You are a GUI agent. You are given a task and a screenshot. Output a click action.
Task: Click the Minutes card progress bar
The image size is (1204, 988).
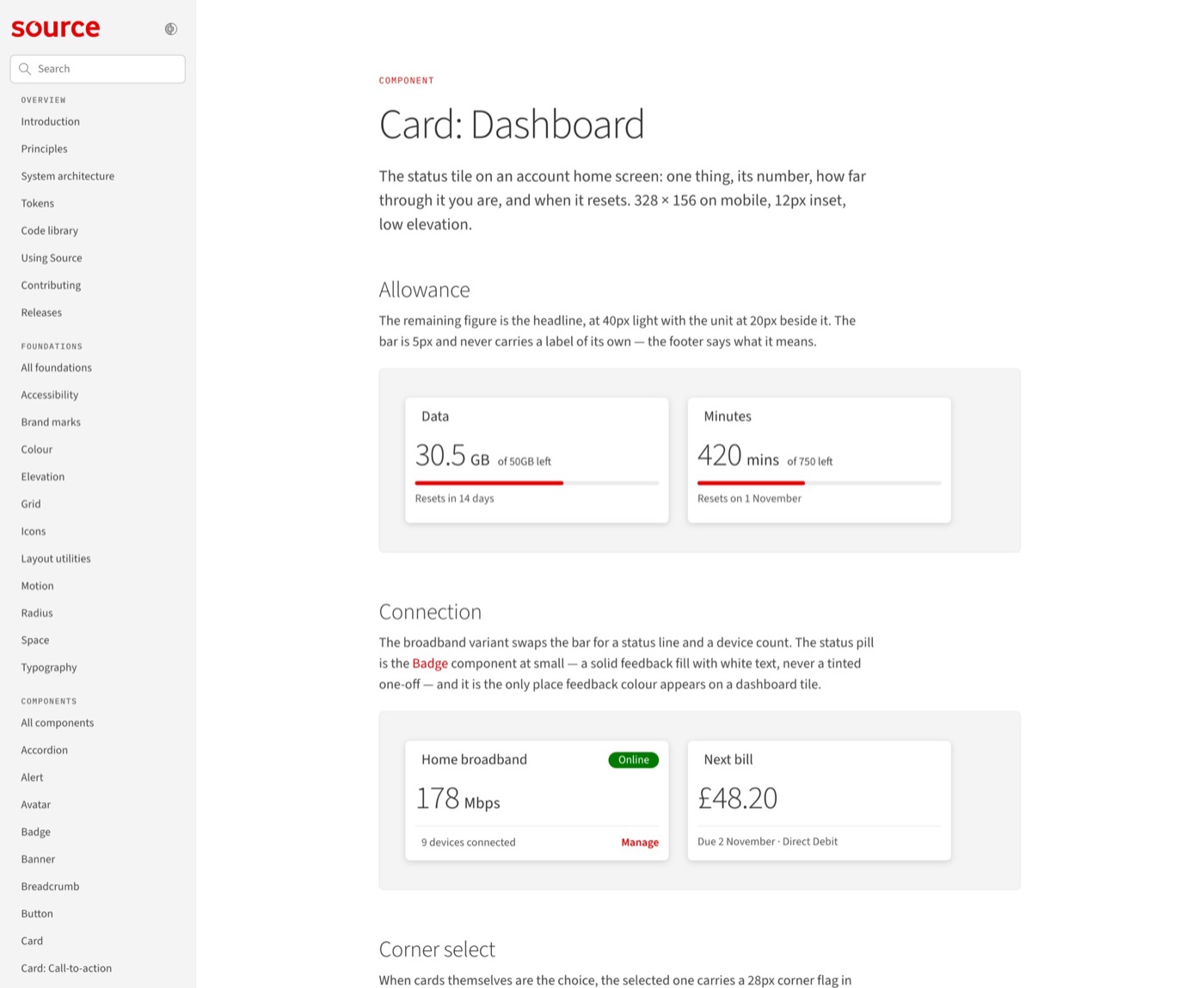819,483
